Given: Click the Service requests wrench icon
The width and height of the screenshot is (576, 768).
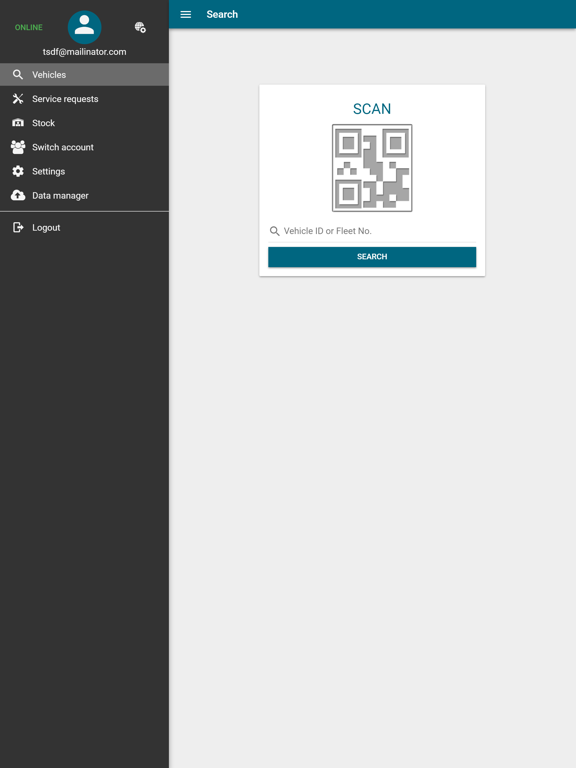Looking at the screenshot, I should coord(18,99).
